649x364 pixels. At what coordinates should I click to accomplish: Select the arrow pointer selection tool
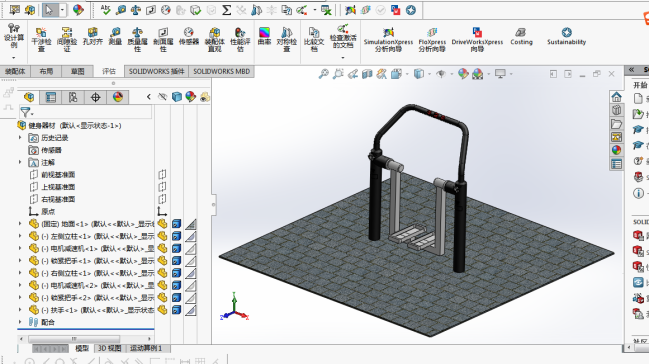pos(49,10)
